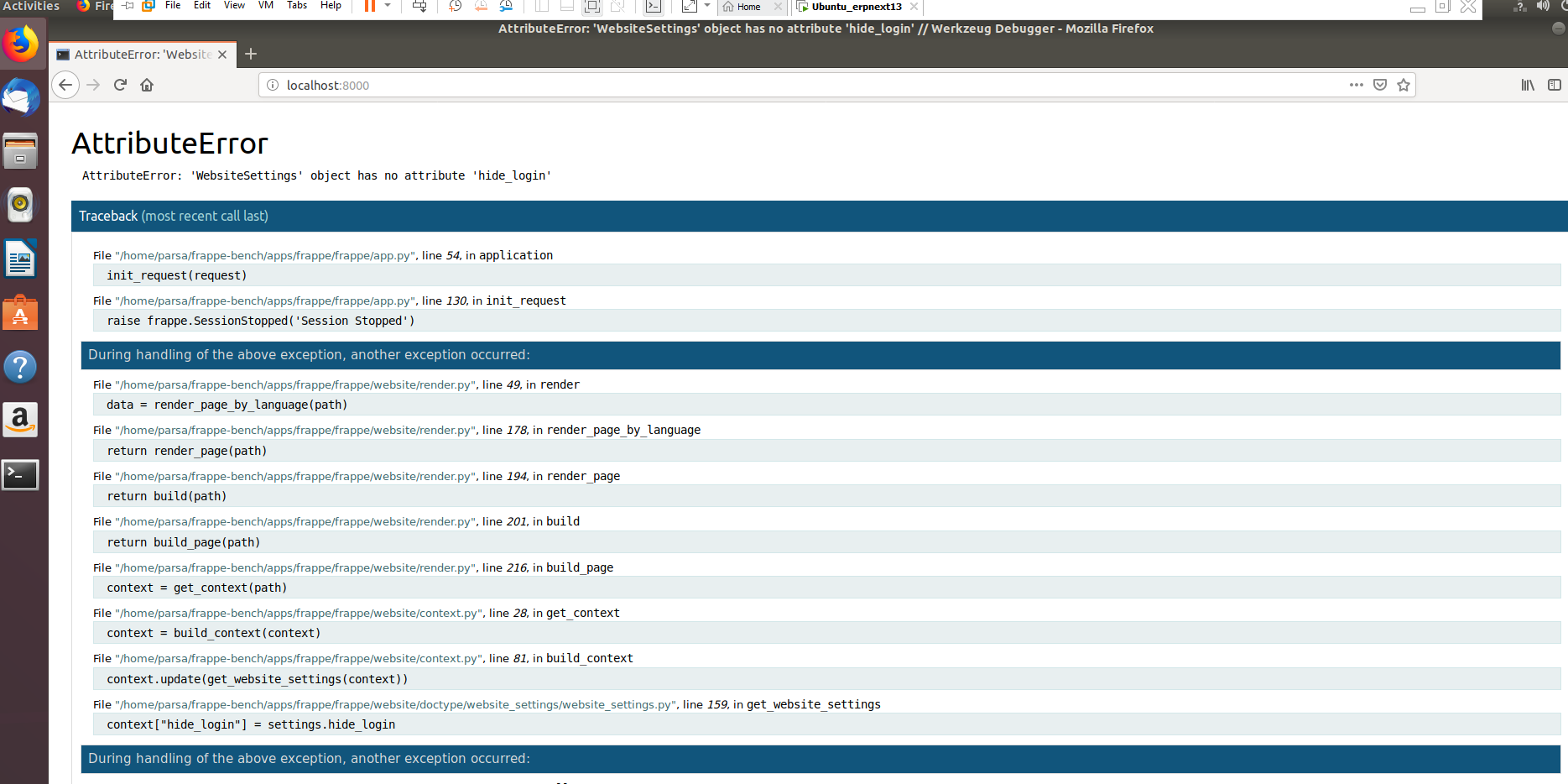Bookmark the current page with the star
The width and height of the screenshot is (1568, 784).
pos(1404,85)
